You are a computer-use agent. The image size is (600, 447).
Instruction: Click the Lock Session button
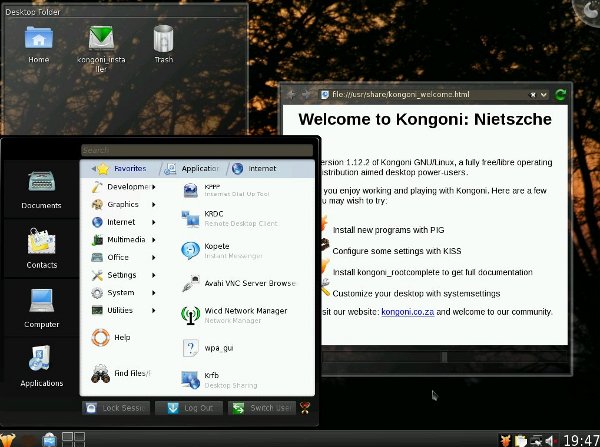(116, 408)
